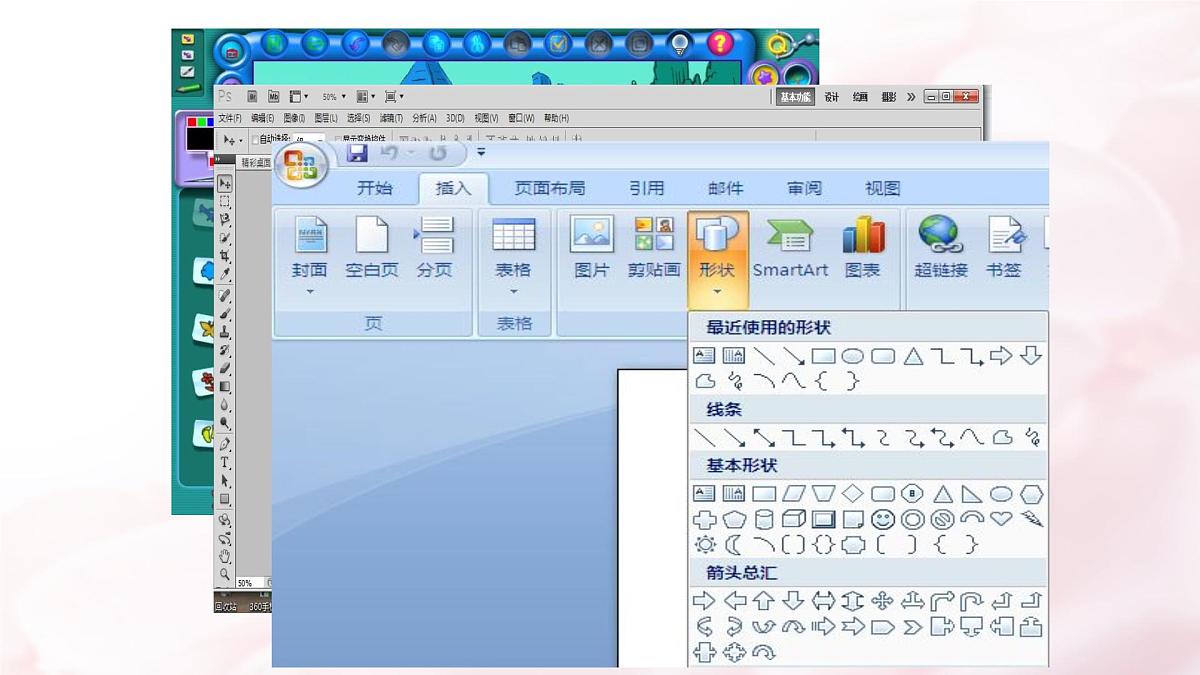Select Photoshop's Photography (摄影) workspace button
The image size is (1200, 675).
coord(889,97)
